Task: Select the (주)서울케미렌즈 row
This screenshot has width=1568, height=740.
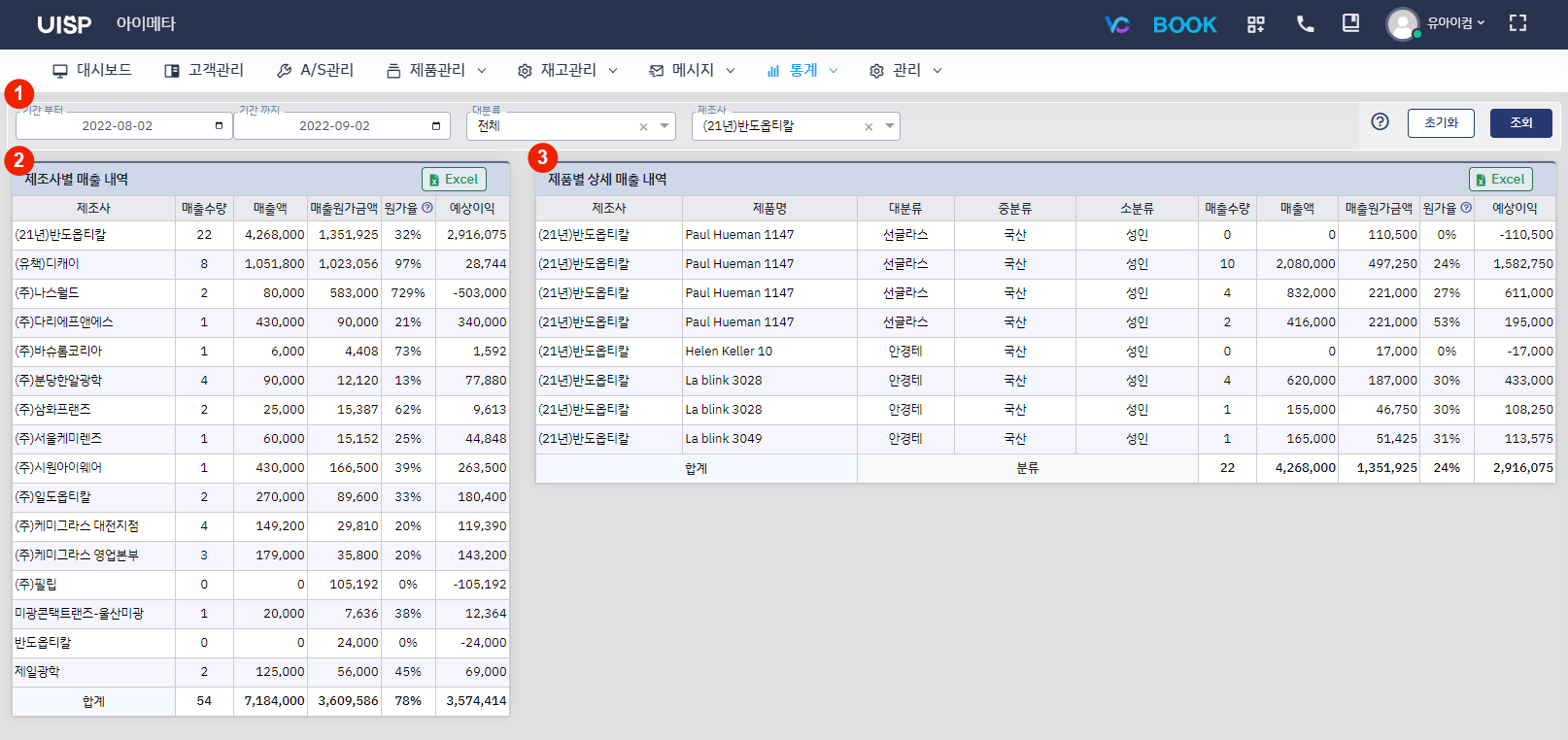Action: coord(260,439)
